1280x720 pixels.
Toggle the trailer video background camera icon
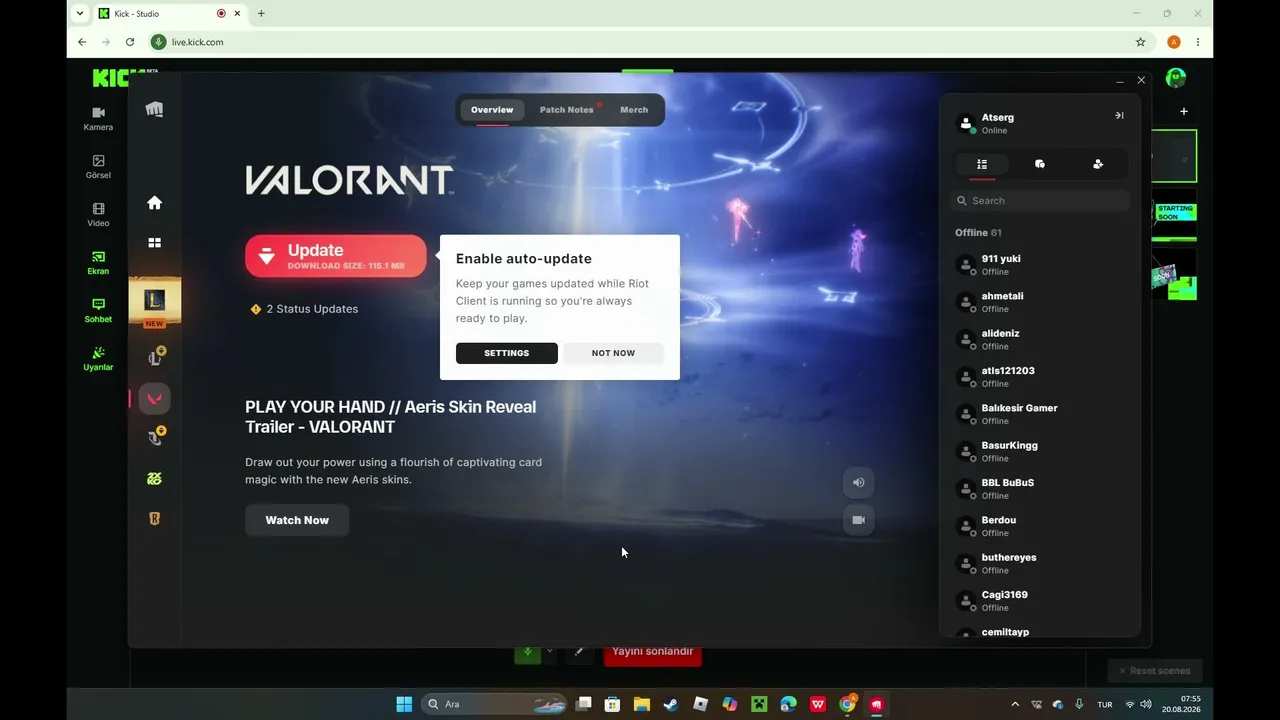click(x=858, y=520)
